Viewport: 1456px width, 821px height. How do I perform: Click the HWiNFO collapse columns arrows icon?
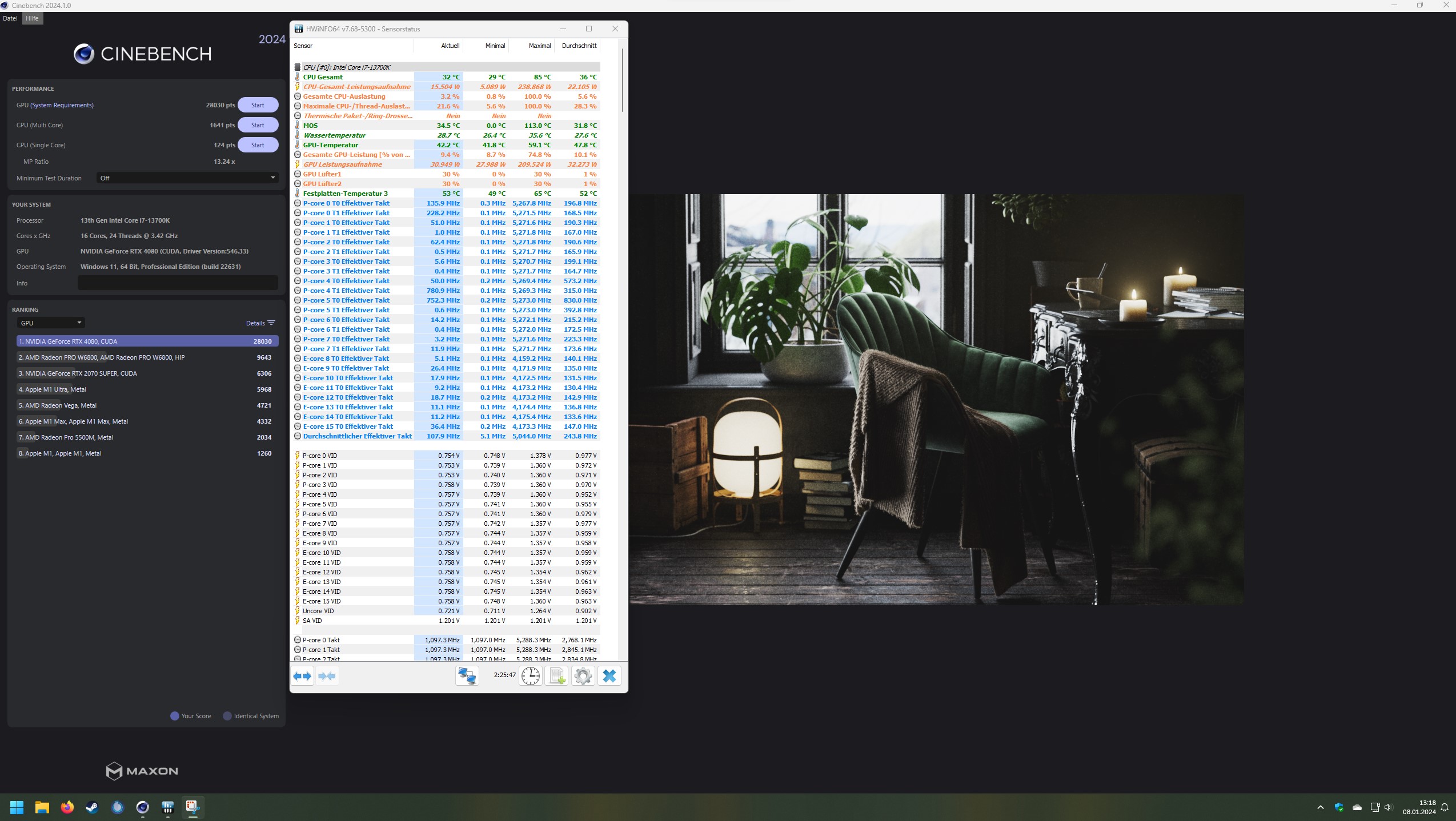pos(327,676)
